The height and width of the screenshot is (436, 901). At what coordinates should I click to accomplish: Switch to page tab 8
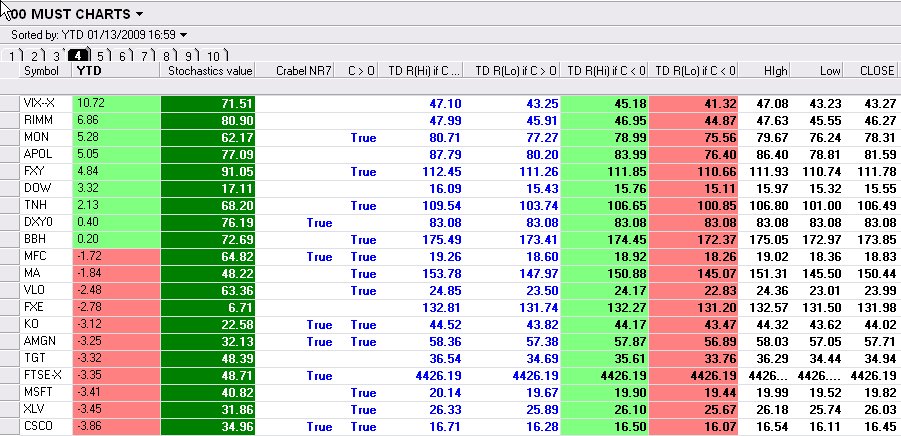click(167, 56)
